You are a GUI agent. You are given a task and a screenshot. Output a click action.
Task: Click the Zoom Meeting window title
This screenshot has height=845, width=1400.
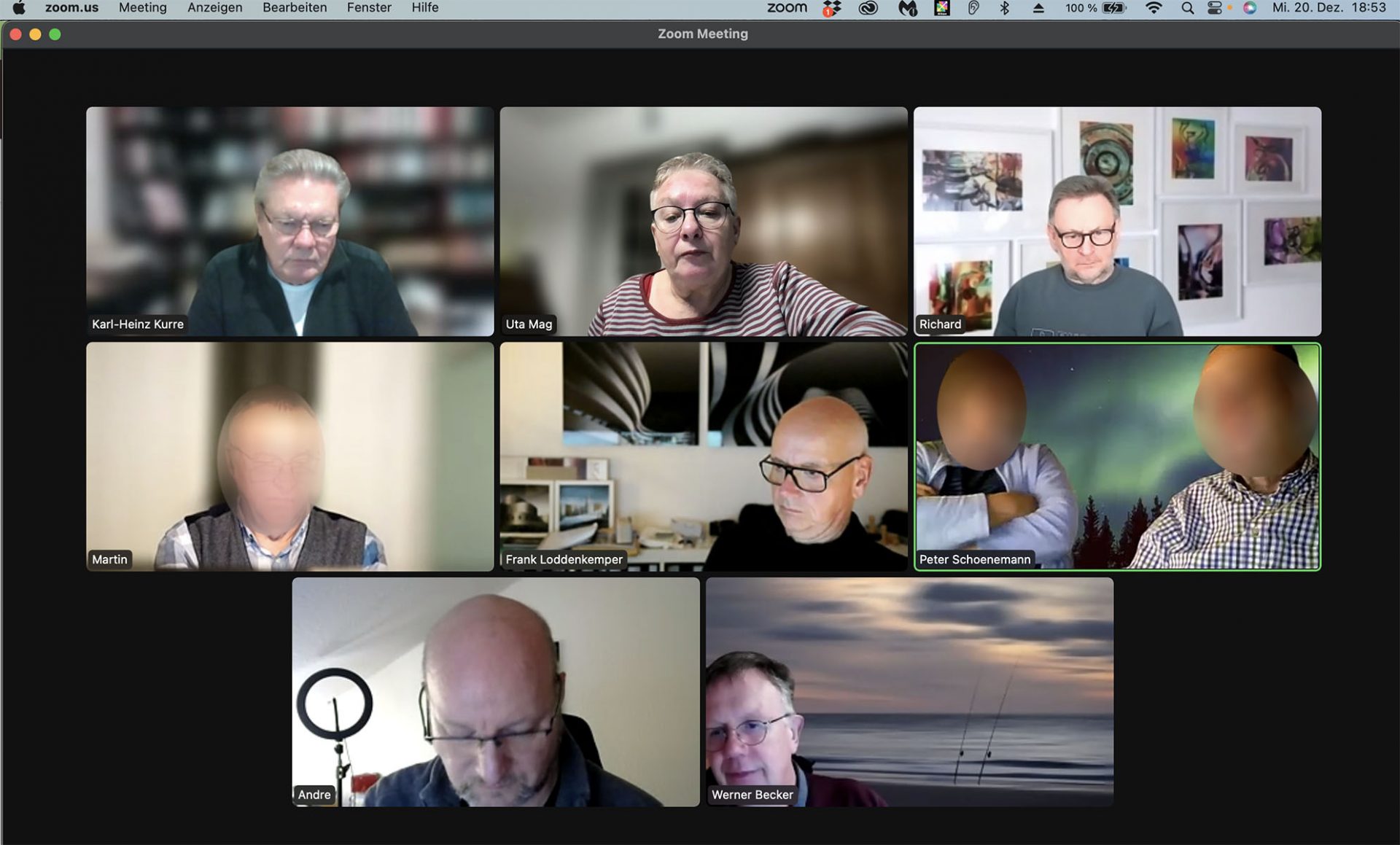coord(703,34)
